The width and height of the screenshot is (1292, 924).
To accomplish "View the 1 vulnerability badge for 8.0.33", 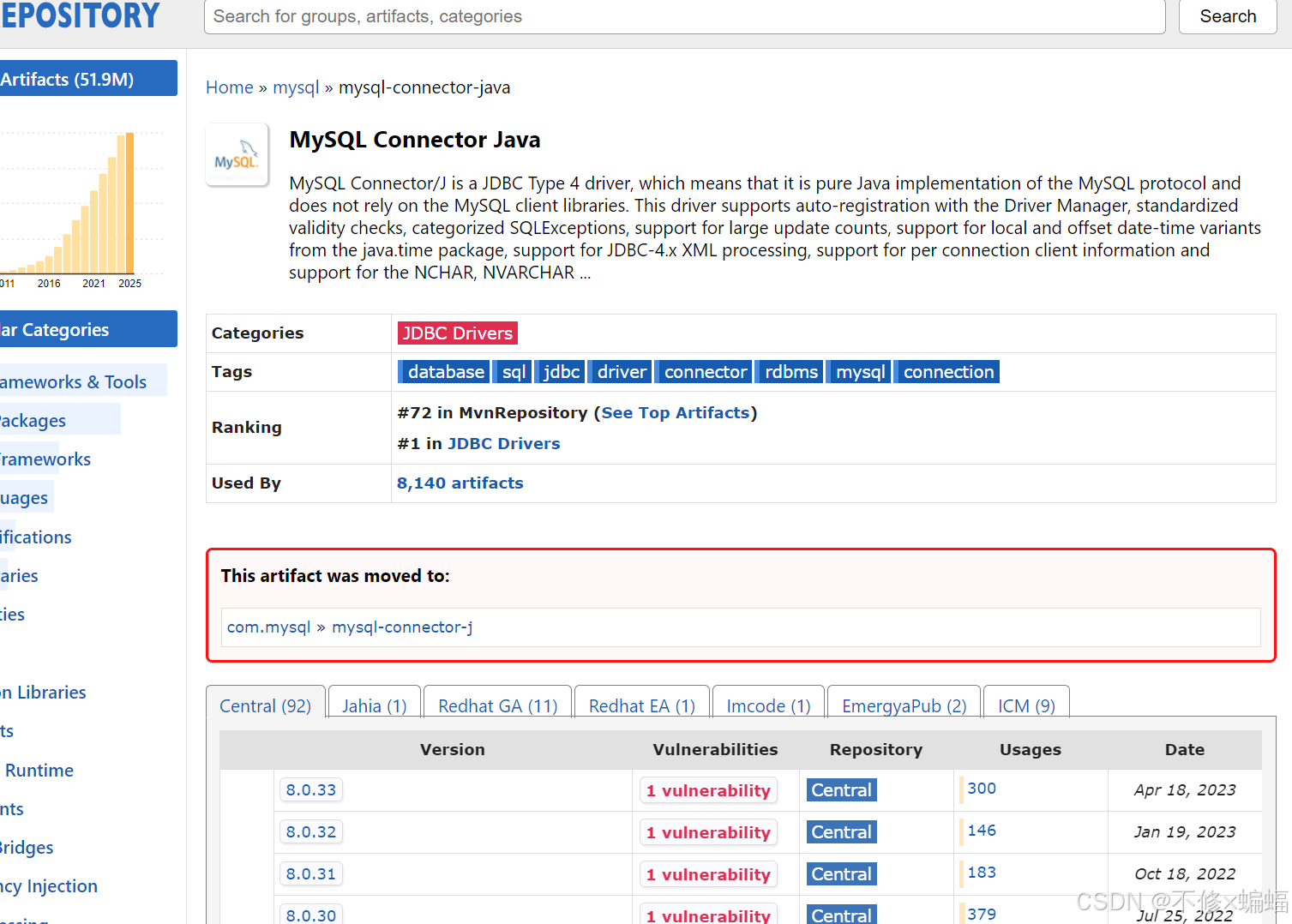I will point(708,790).
